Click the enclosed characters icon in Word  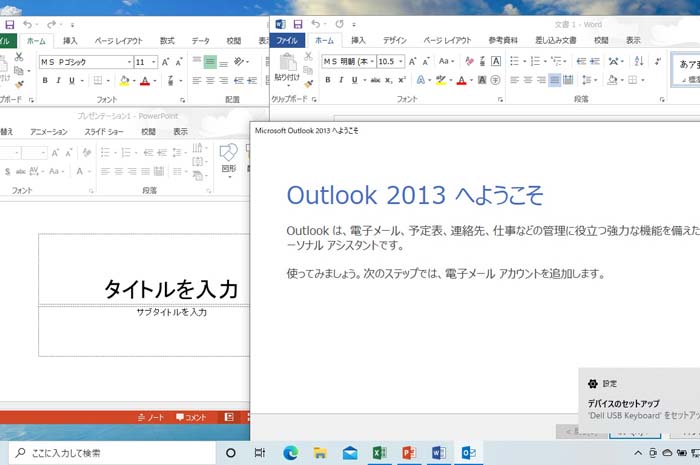point(495,80)
